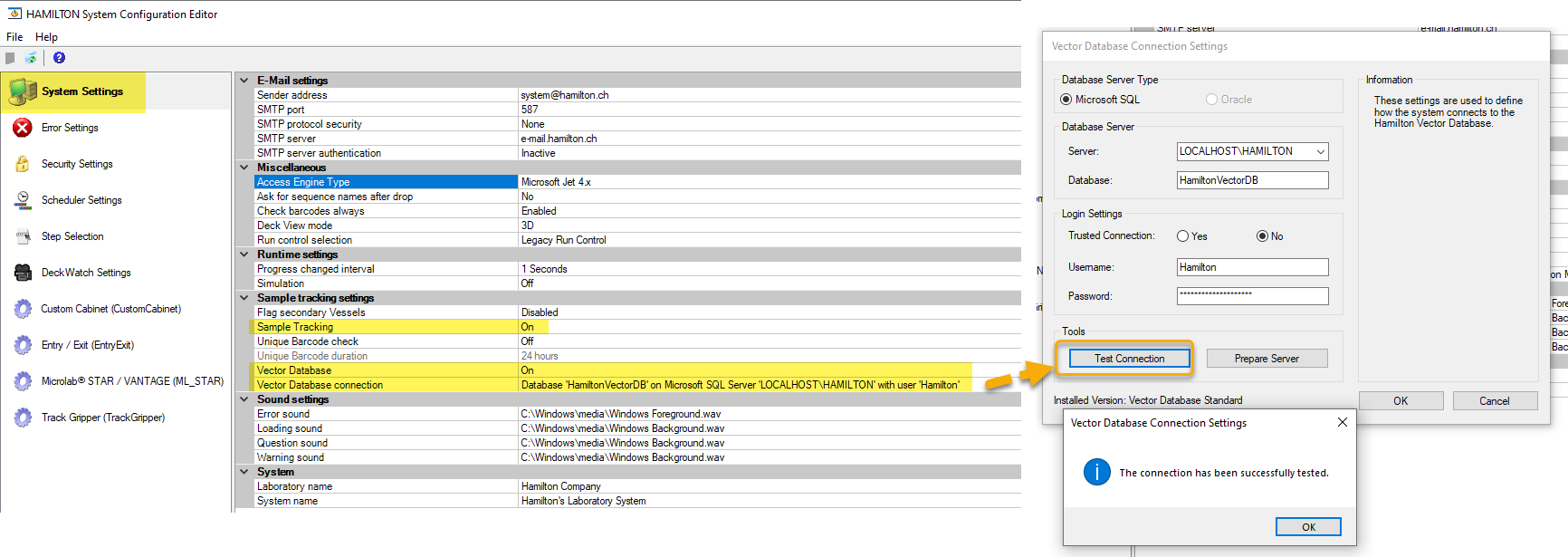Click the toolbar icon with green refresh arrows
The width and height of the screenshot is (1568, 557).
pyautogui.click(x=31, y=58)
